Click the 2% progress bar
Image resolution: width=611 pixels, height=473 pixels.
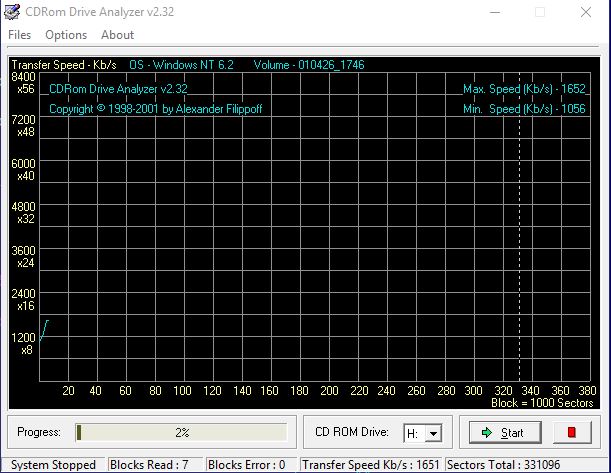[x=181, y=433]
